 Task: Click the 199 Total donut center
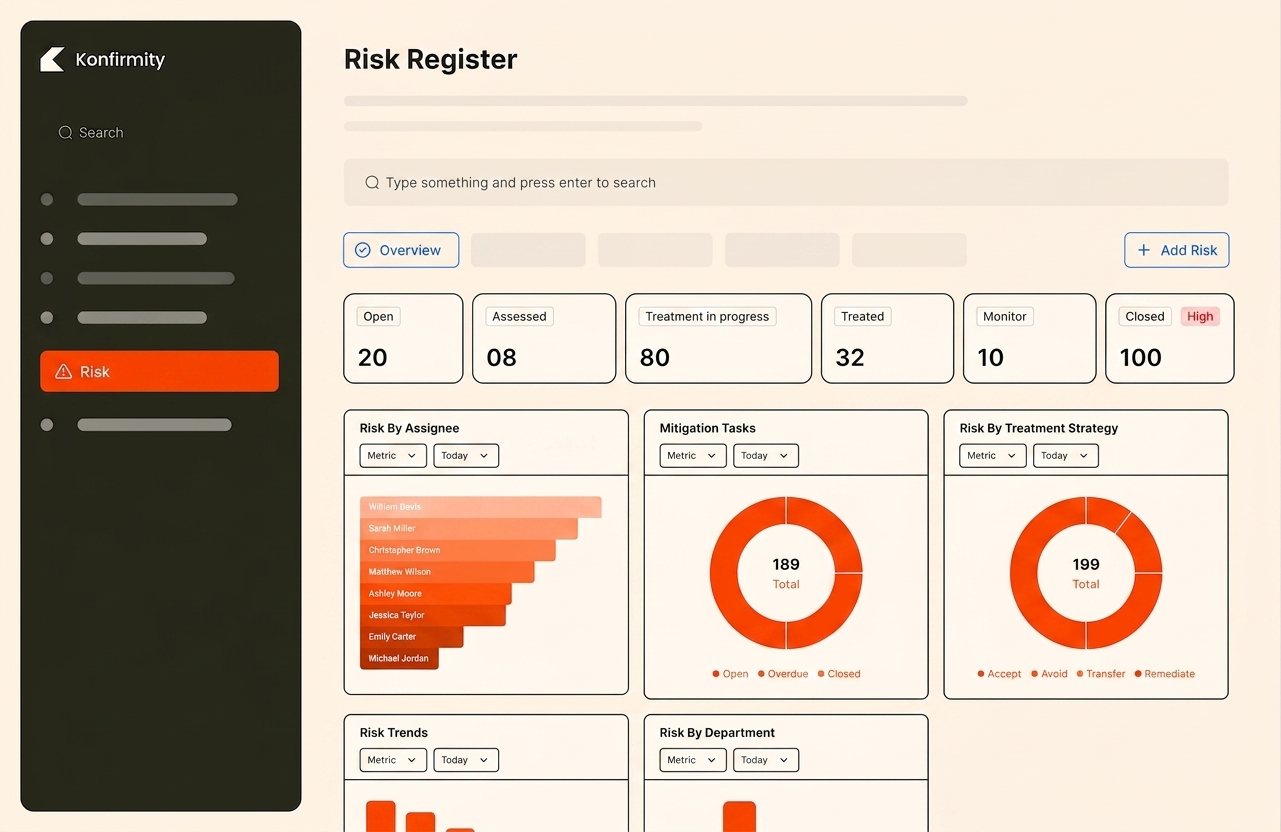1086,573
